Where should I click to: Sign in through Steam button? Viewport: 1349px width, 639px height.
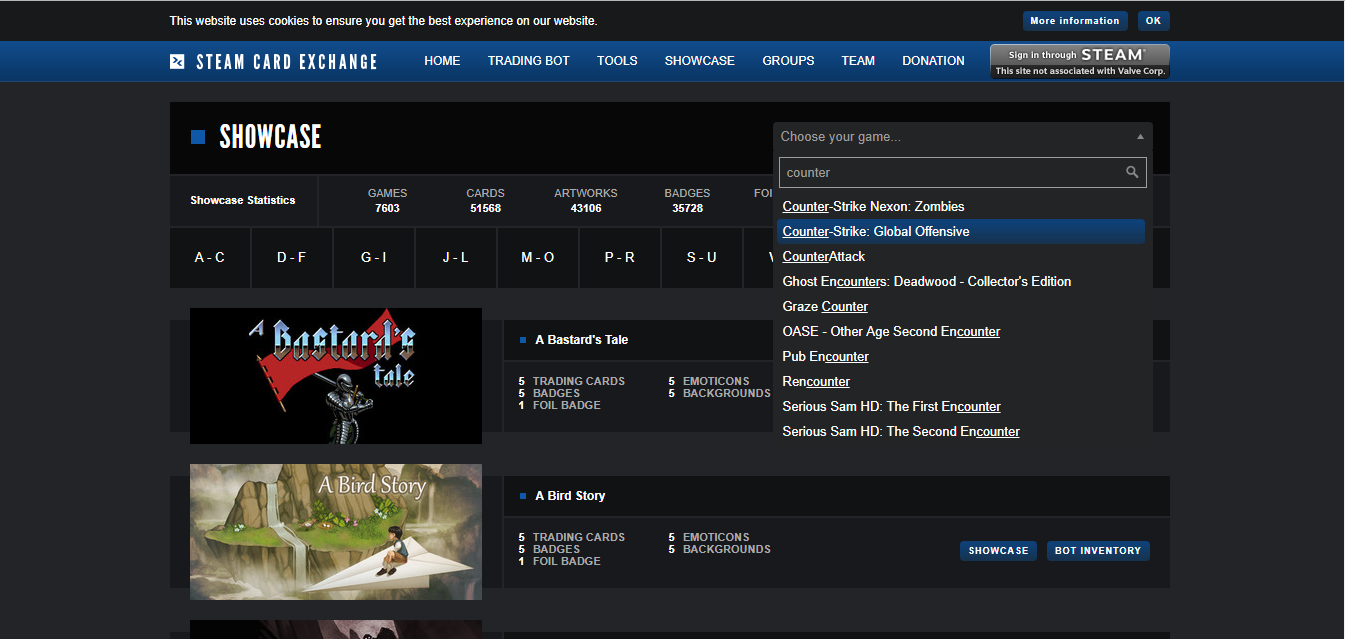(1079, 61)
